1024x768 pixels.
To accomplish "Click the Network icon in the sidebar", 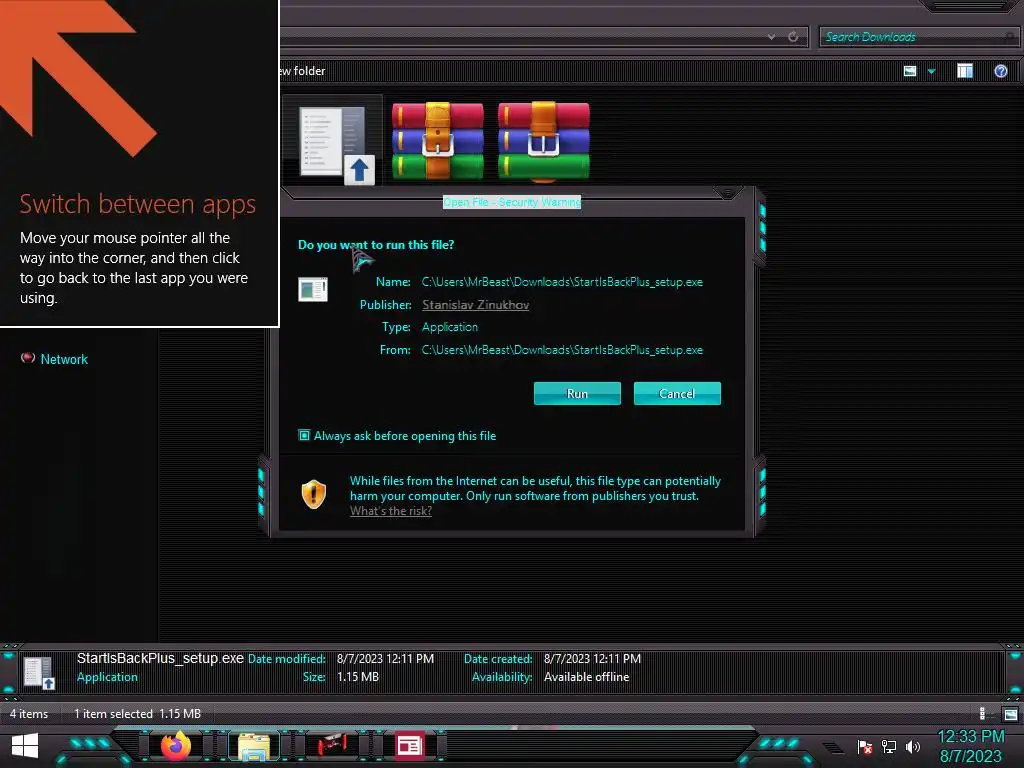I will click(27, 358).
